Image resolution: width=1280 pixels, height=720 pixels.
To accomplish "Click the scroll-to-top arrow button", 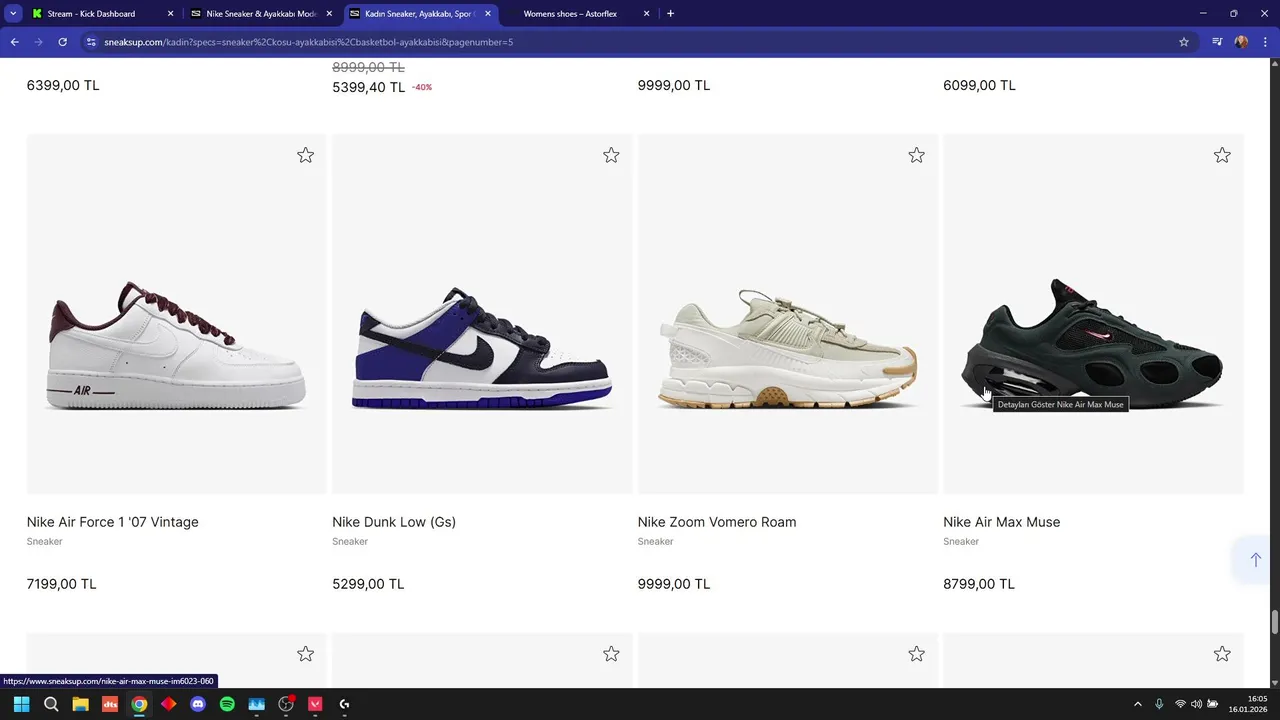I will [x=1255, y=560].
